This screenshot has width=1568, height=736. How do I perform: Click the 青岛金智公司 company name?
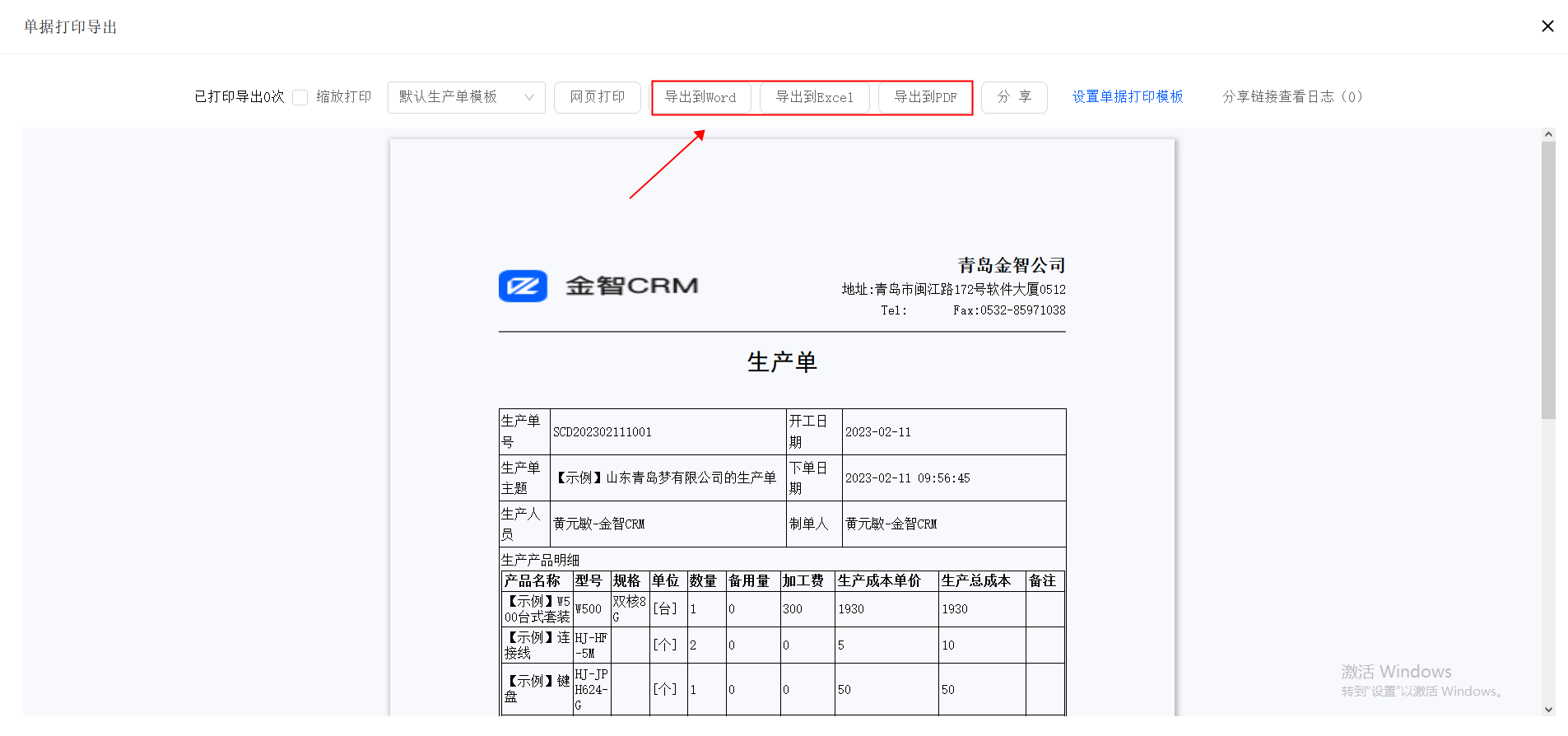pyautogui.click(x=1012, y=265)
